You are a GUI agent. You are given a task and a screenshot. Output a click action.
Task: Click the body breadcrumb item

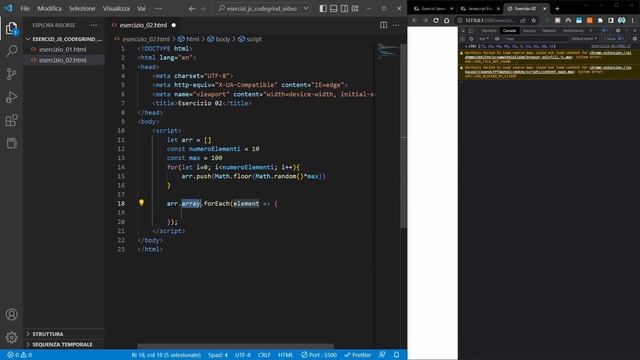219,39
